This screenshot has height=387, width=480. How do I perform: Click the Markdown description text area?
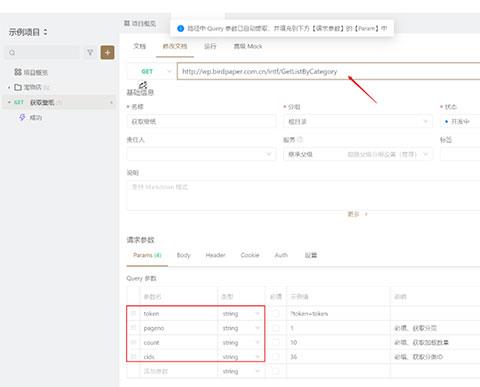click(x=303, y=196)
